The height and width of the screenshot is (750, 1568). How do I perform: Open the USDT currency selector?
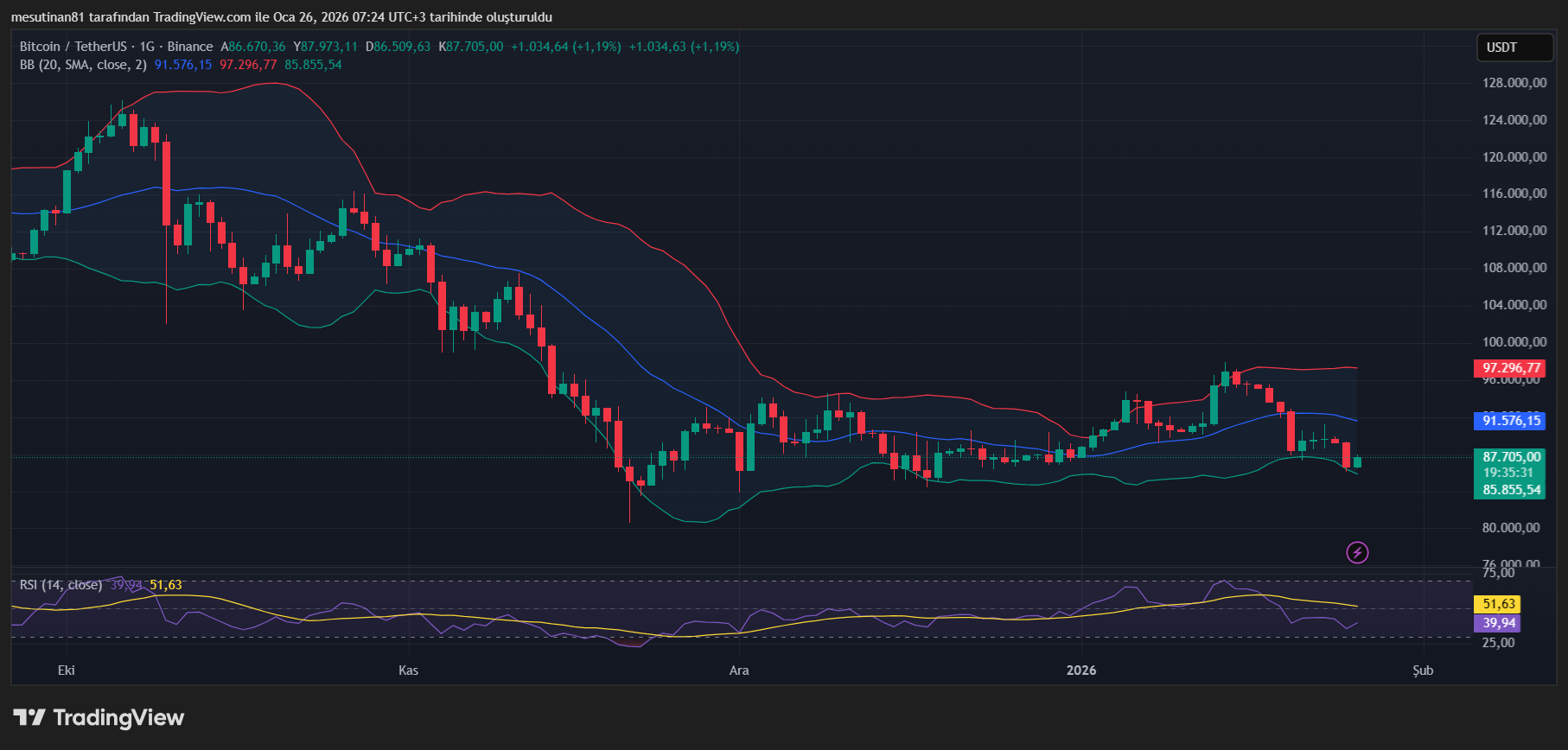pos(1514,48)
